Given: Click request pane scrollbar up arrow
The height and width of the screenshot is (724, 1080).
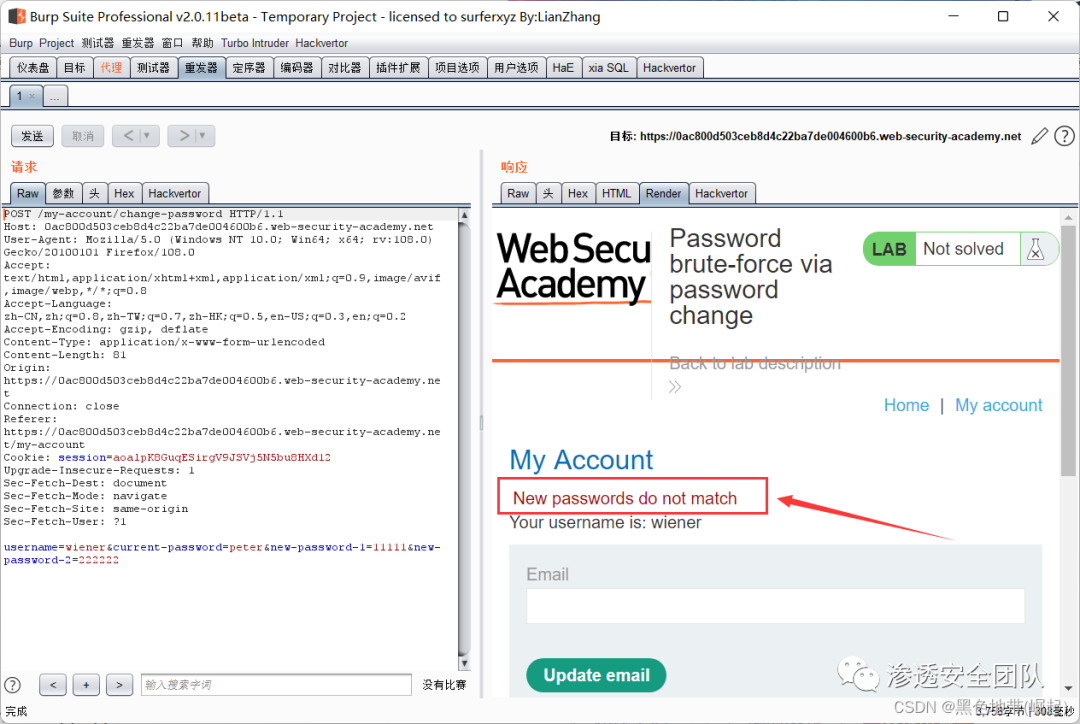Looking at the screenshot, I should [x=464, y=215].
